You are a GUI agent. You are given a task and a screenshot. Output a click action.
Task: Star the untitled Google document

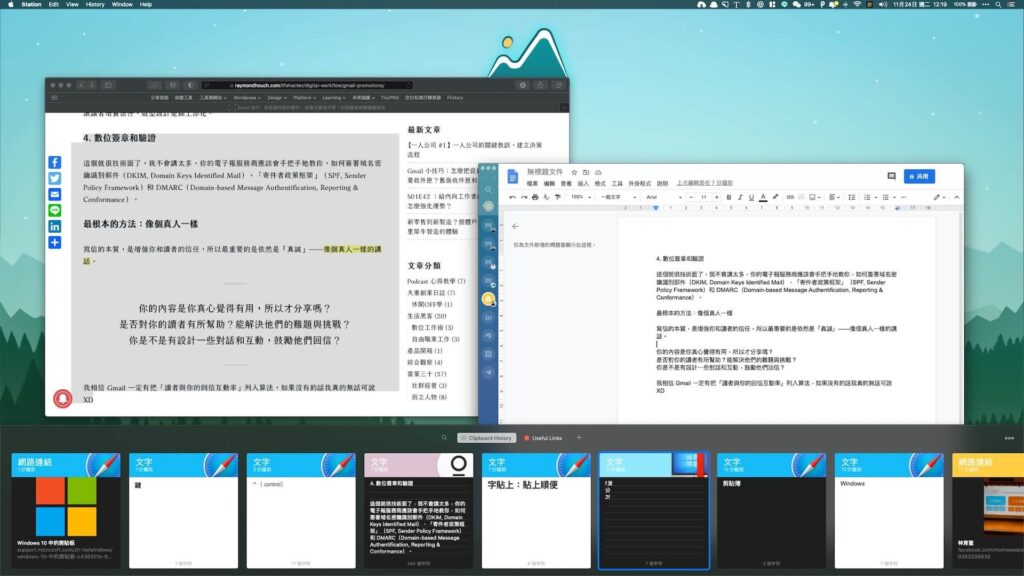pos(574,172)
